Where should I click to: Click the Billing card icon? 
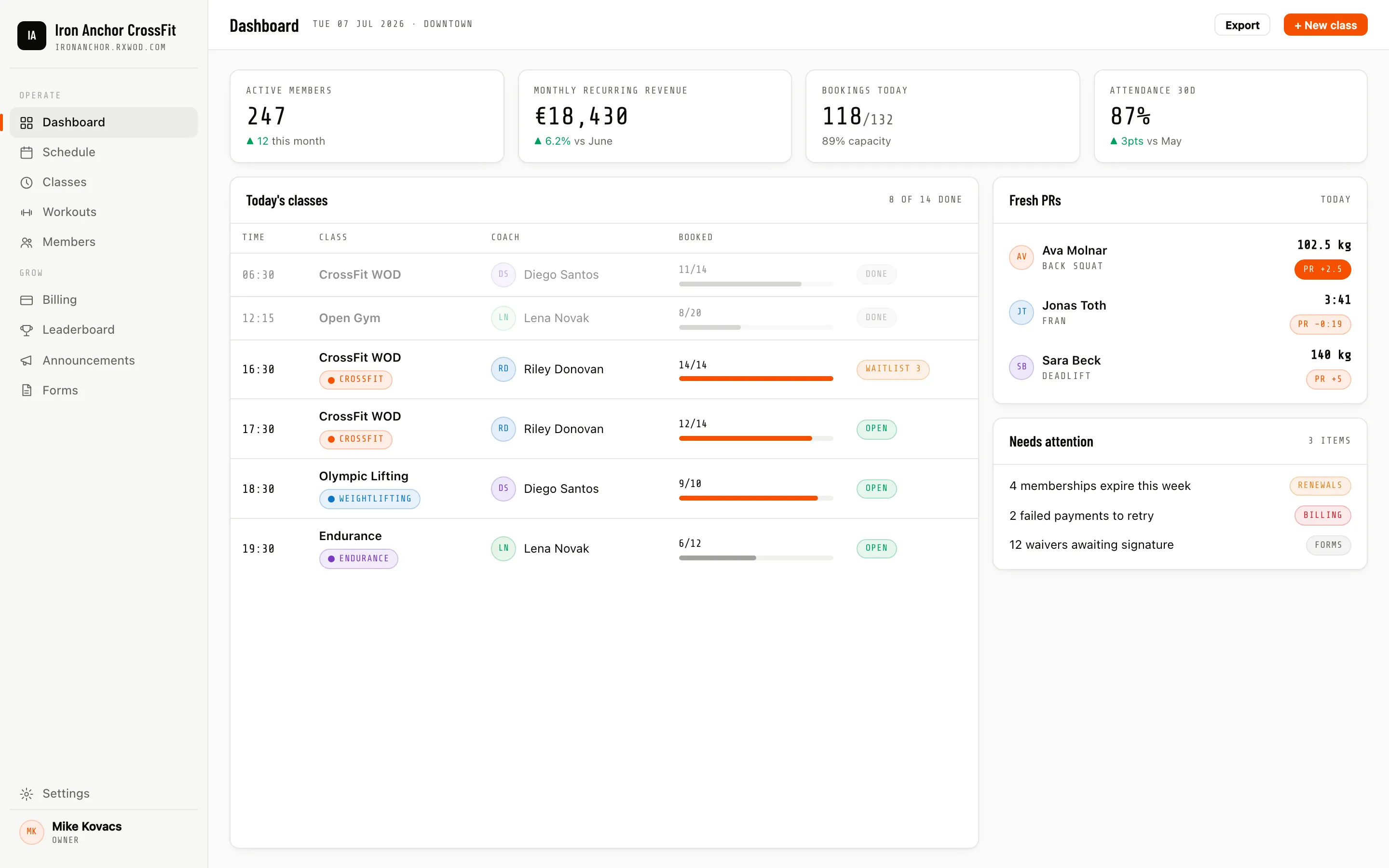click(27, 299)
